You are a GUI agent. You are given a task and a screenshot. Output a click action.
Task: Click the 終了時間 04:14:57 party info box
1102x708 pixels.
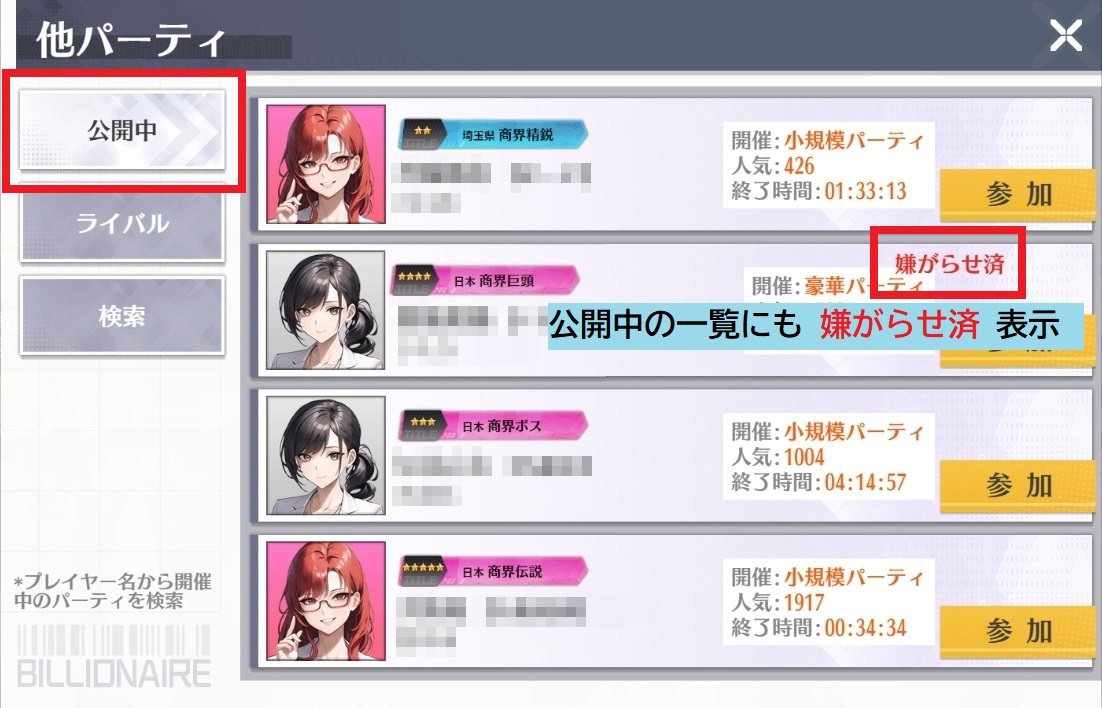pos(829,456)
